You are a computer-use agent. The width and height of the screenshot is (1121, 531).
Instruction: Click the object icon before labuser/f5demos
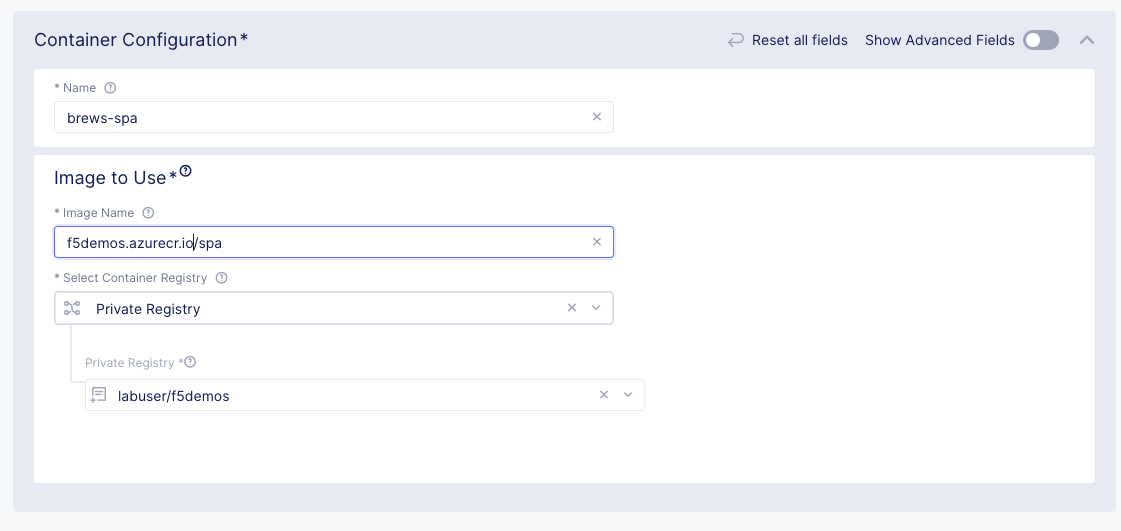99,395
